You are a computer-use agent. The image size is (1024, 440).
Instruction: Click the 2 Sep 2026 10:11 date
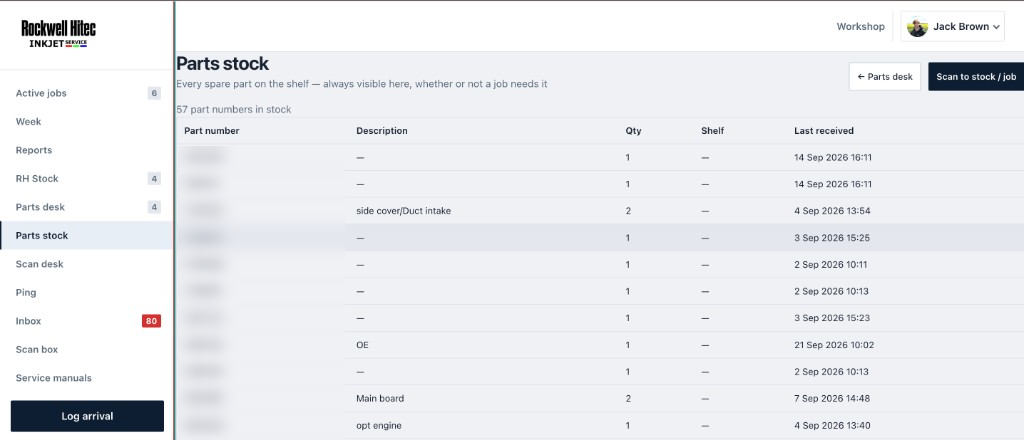tap(831, 264)
